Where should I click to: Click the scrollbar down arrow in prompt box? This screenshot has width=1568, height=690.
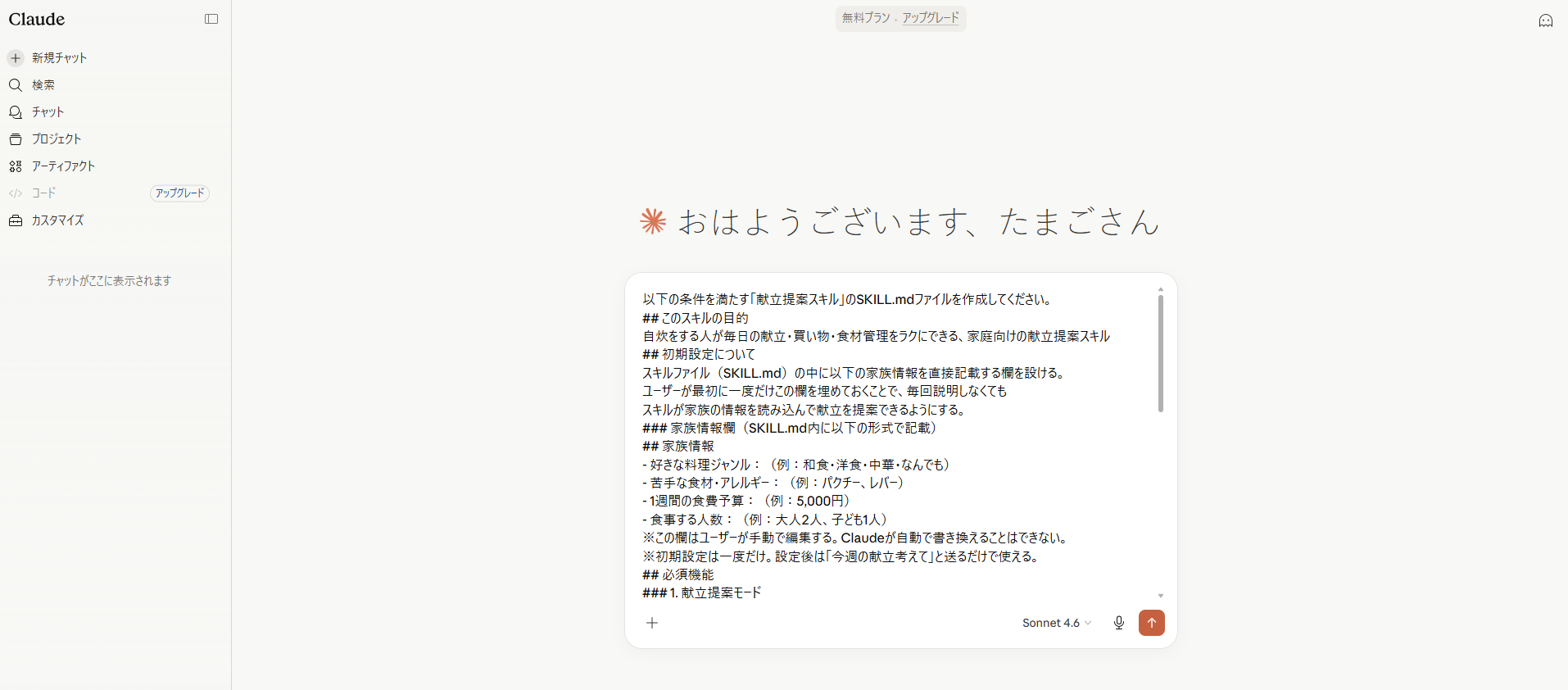point(1160,596)
